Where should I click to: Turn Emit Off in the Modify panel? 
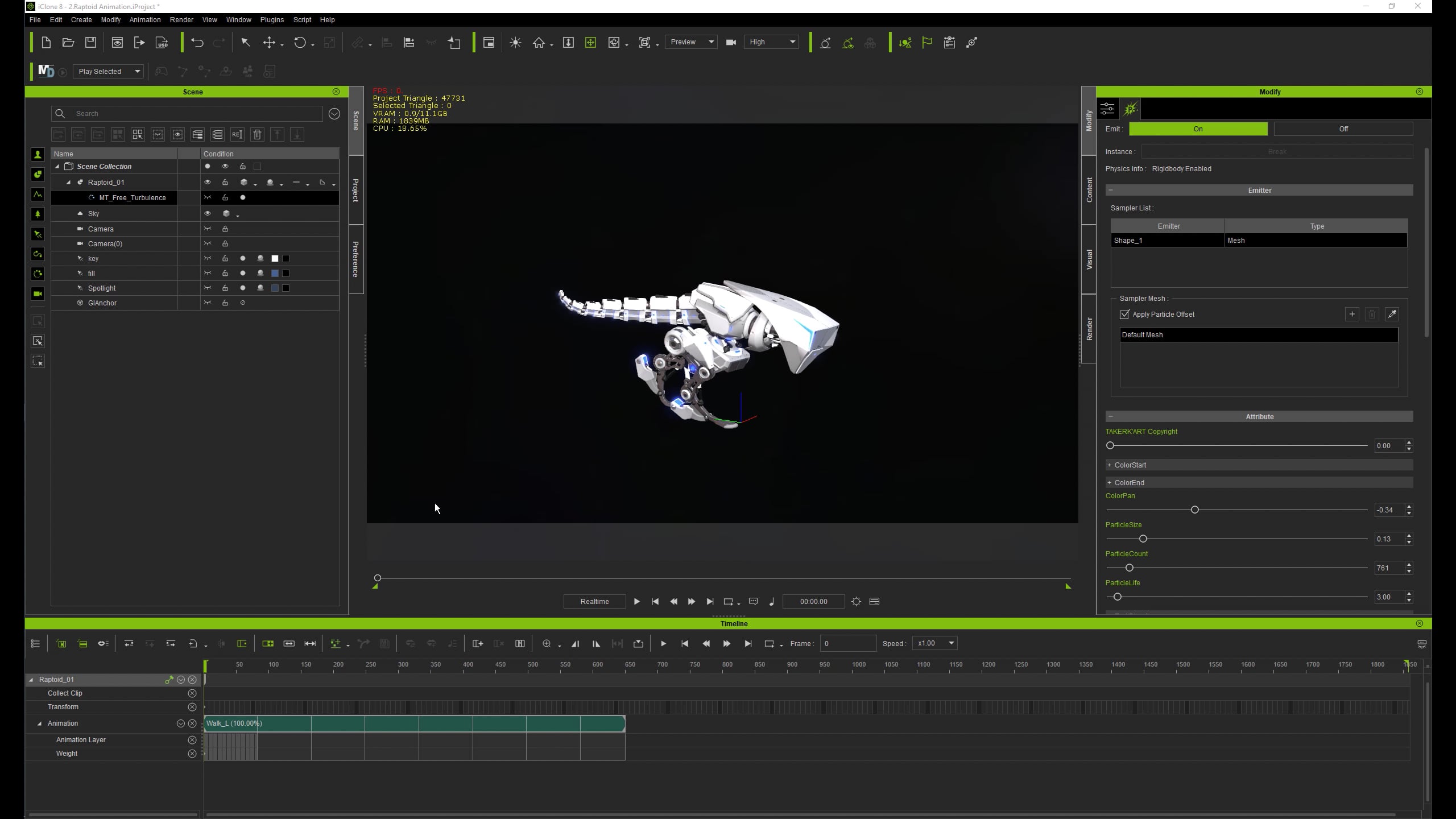tap(1342, 129)
